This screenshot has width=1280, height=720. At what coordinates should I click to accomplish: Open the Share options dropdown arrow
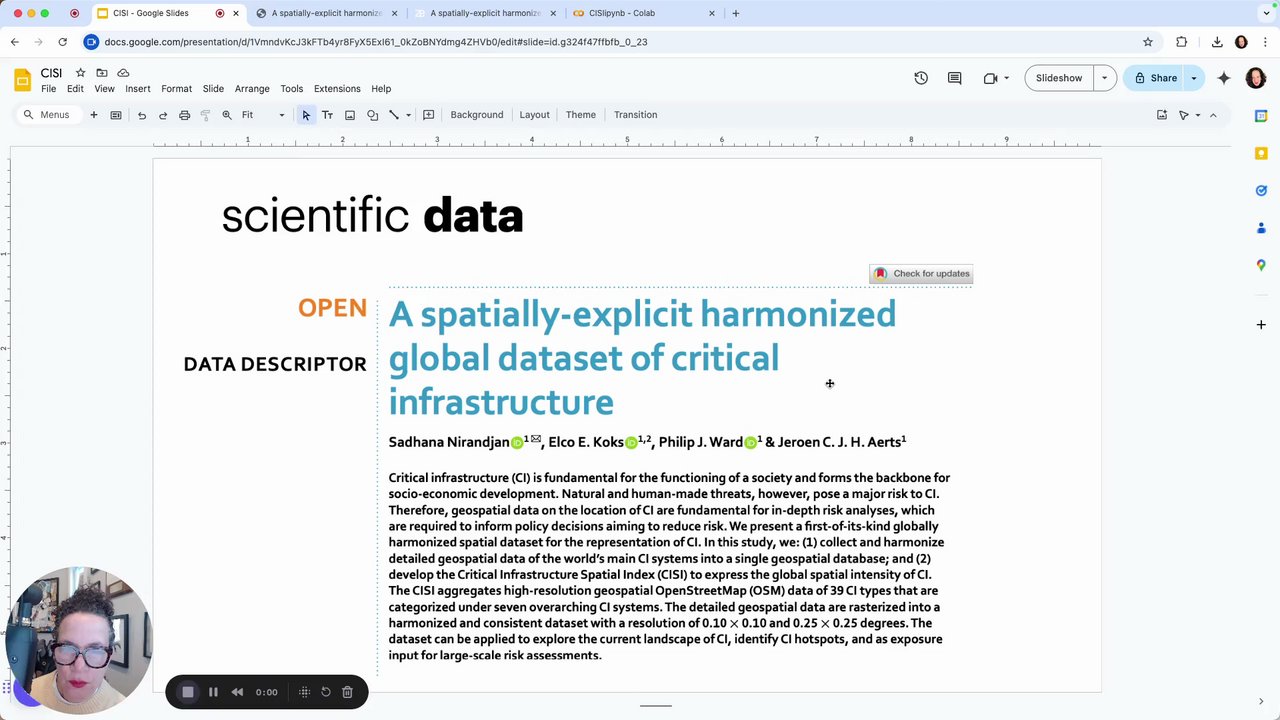[1193, 78]
